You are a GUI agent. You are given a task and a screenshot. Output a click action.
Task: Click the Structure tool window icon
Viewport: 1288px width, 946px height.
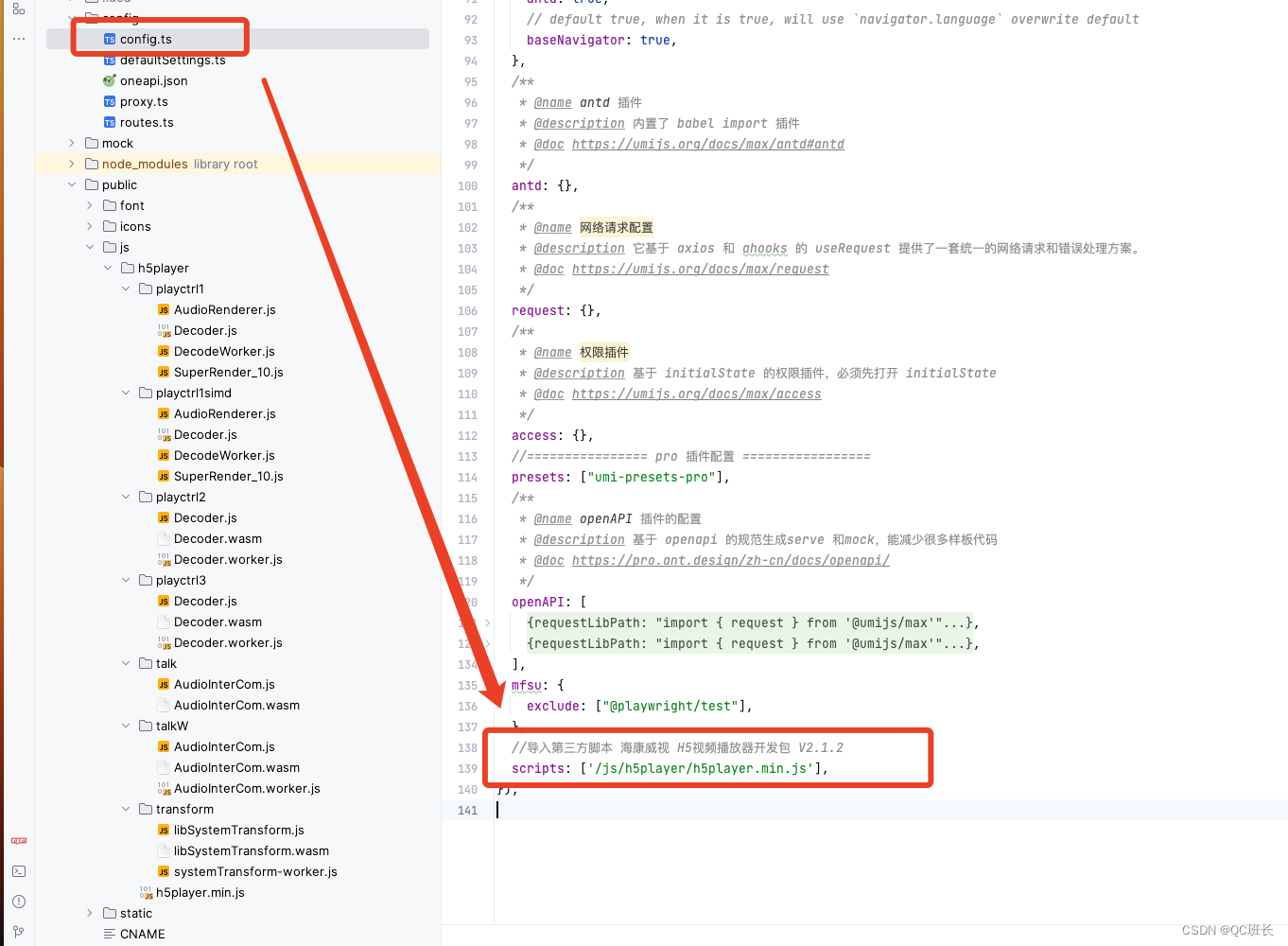pyautogui.click(x=18, y=7)
